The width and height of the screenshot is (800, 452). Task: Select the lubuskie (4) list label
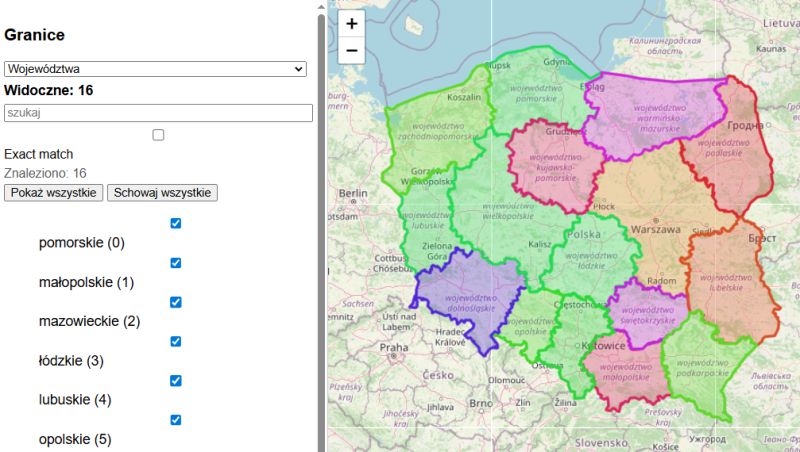click(x=75, y=400)
